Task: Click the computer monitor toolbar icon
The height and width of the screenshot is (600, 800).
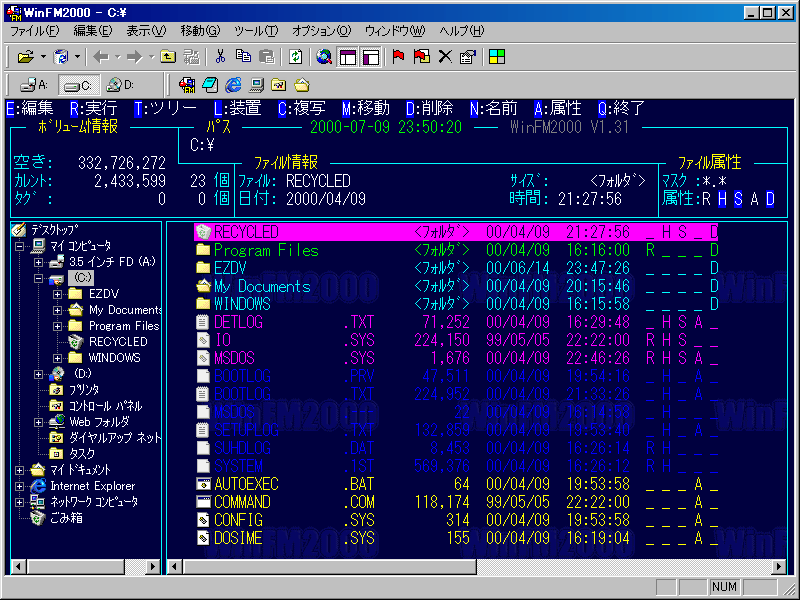Action: click(x=256, y=85)
